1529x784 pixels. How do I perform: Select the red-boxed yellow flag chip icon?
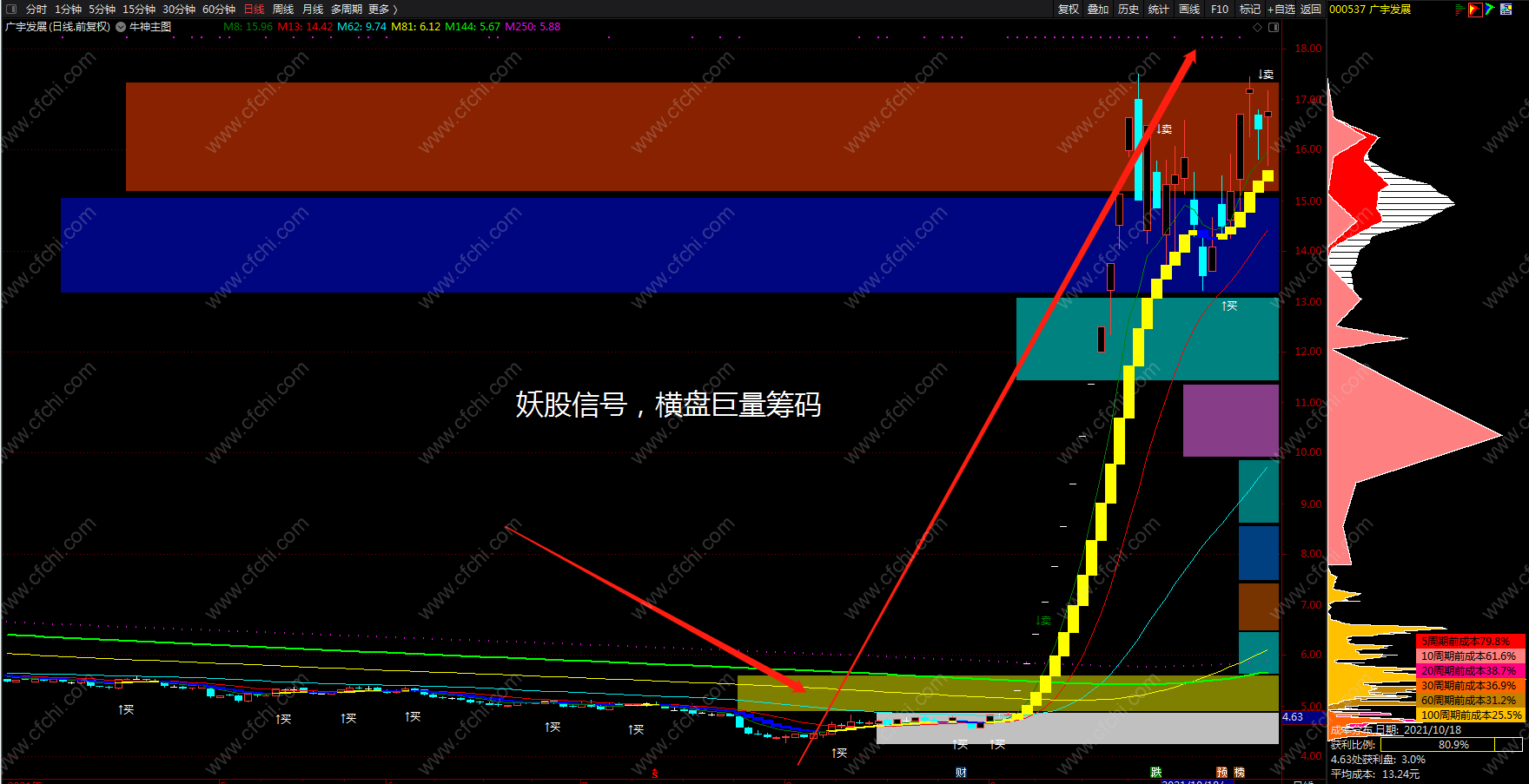coord(1475,10)
